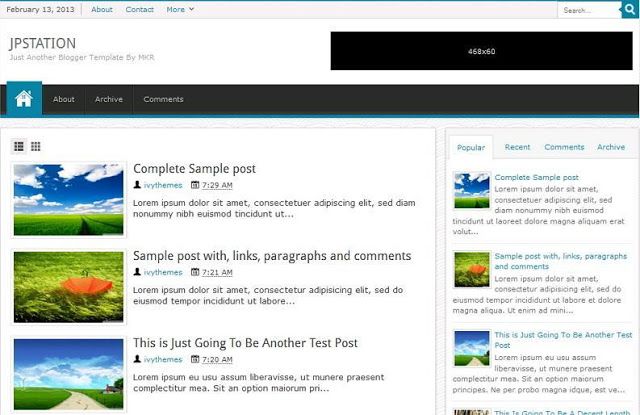Screen dimensions: 640x415
Task: Click the 7:20 AM timestamp
Action: [217, 360]
